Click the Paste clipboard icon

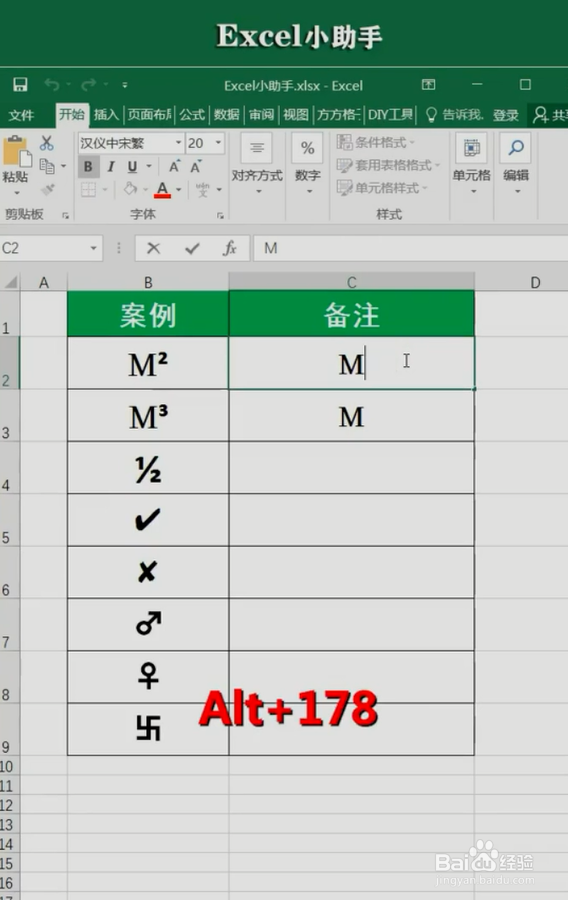[17, 152]
